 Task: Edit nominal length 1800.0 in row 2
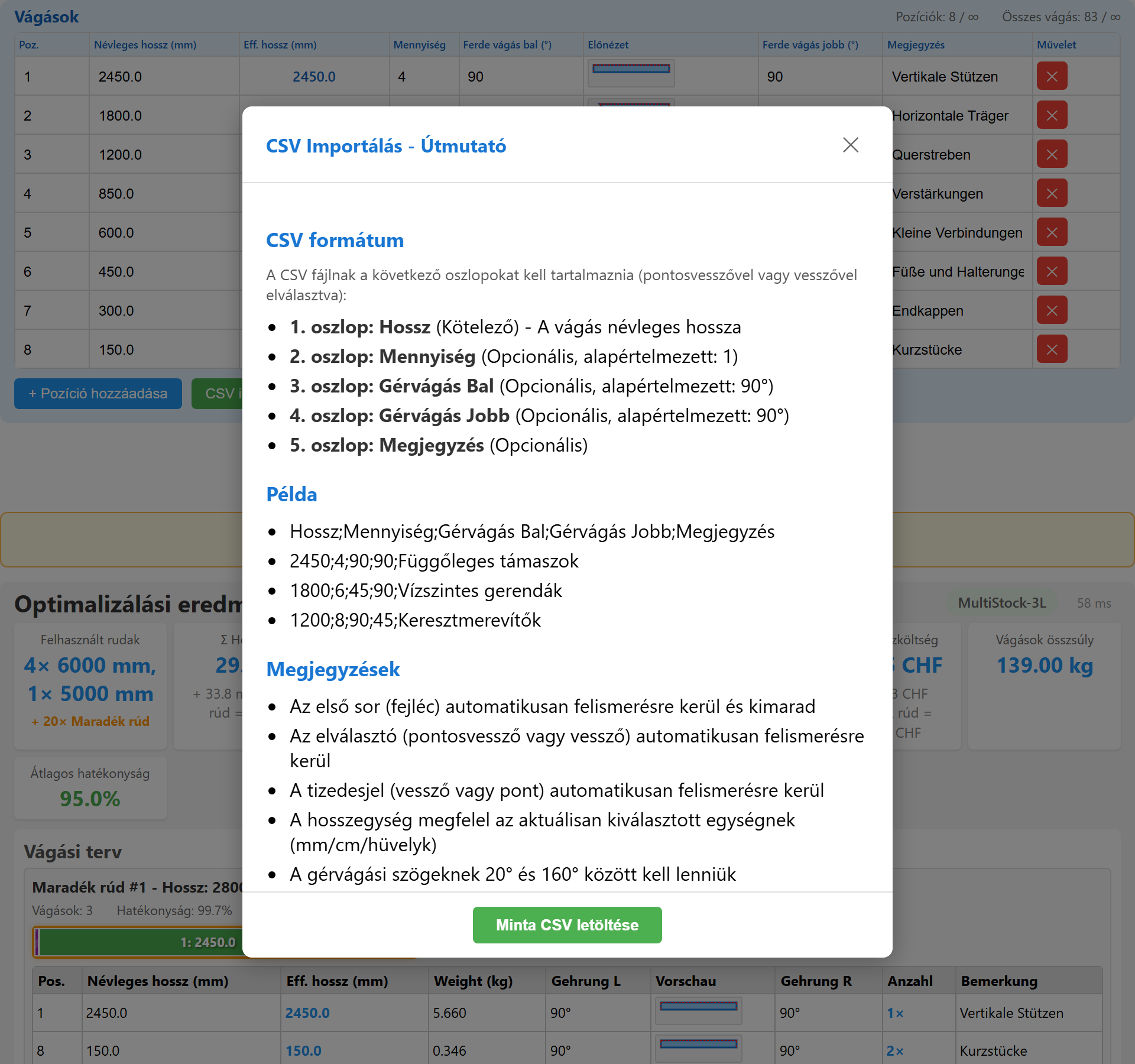coord(164,116)
